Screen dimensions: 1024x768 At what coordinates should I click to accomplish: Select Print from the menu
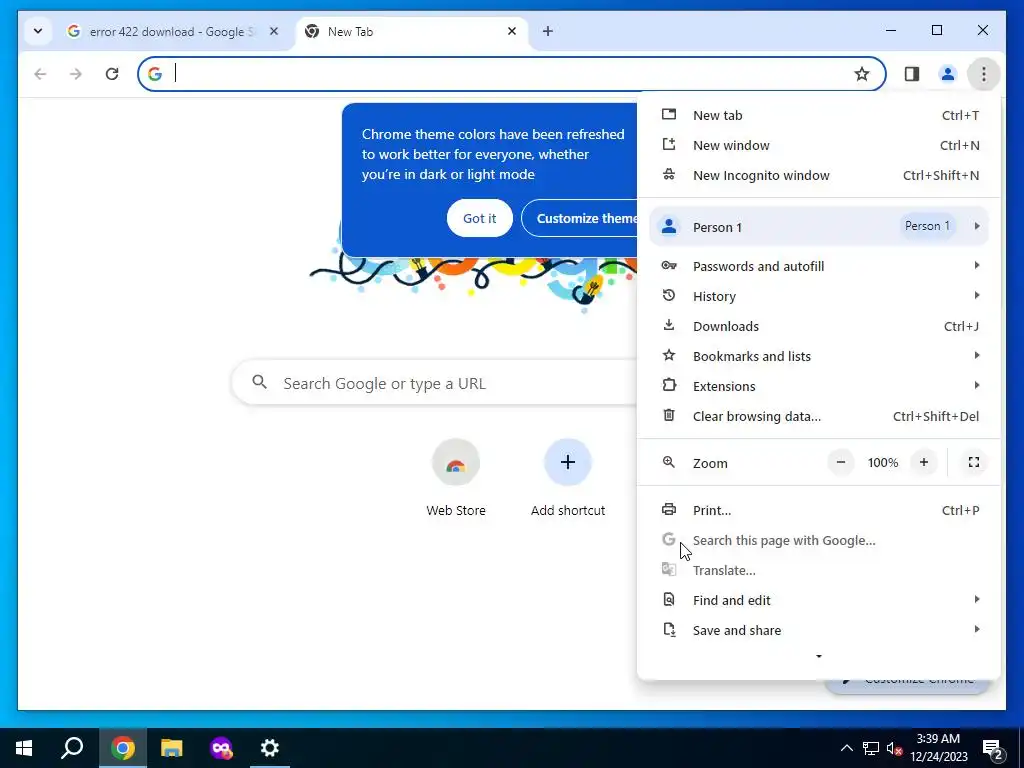pyautogui.click(x=818, y=511)
